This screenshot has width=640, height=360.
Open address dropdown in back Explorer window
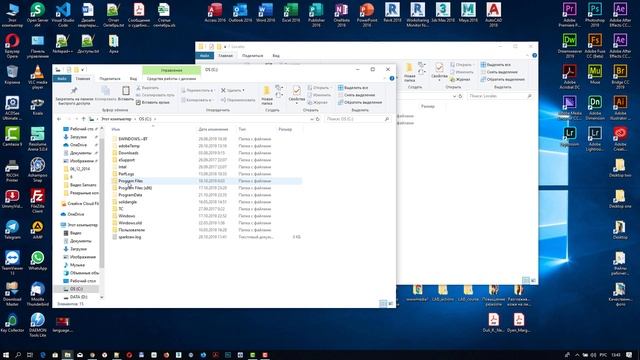coord(454,96)
